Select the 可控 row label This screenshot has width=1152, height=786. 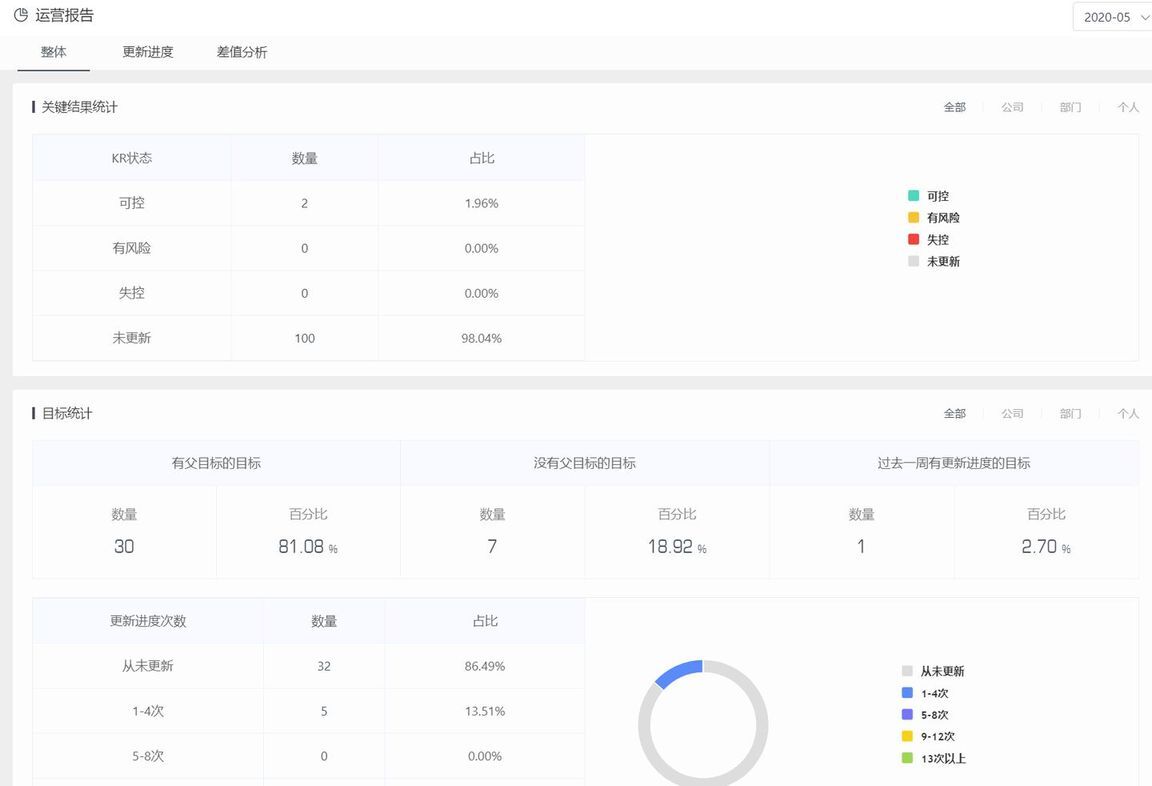pyautogui.click(x=132, y=203)
